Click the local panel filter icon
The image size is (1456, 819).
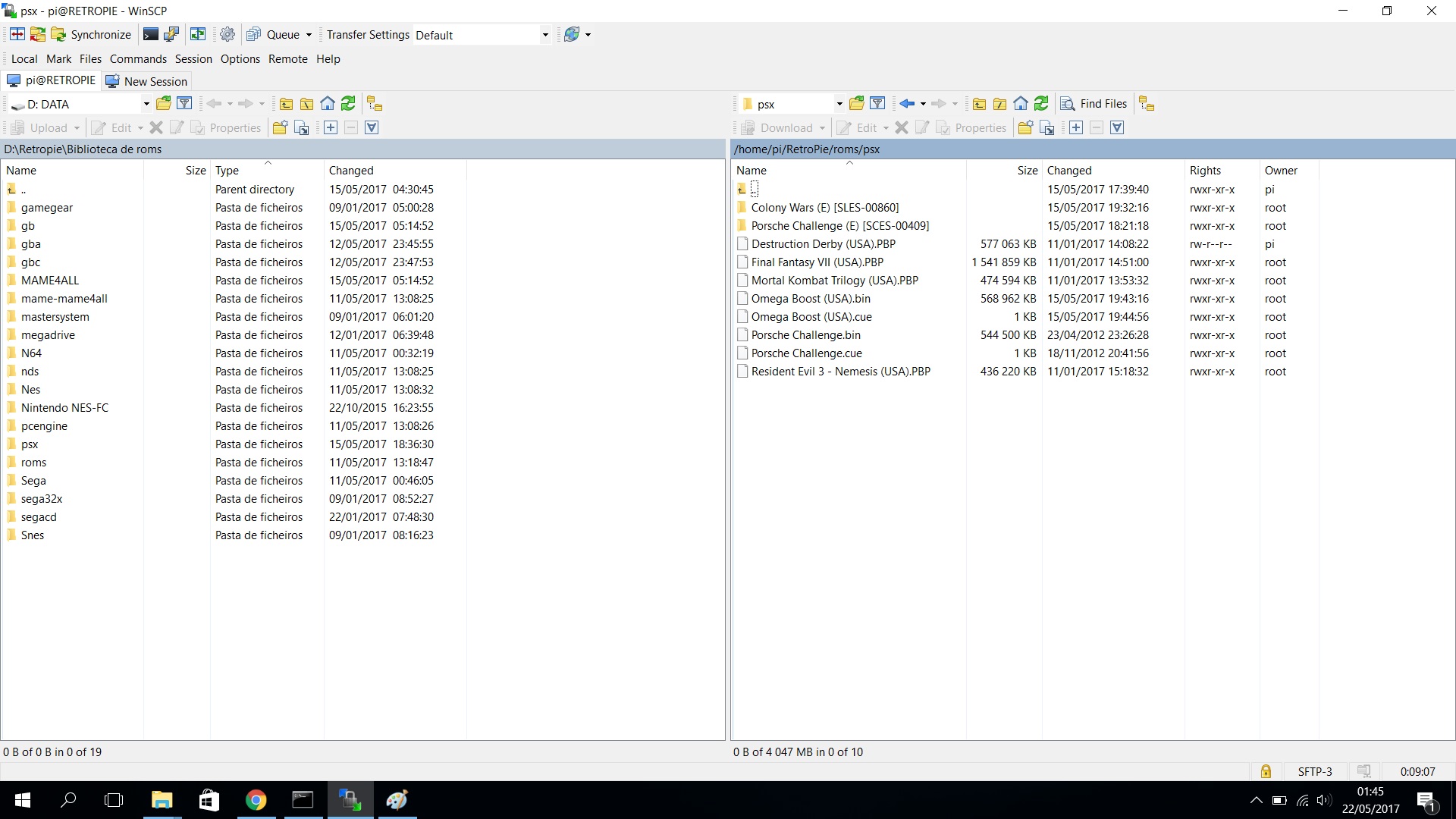click(184, 104)
